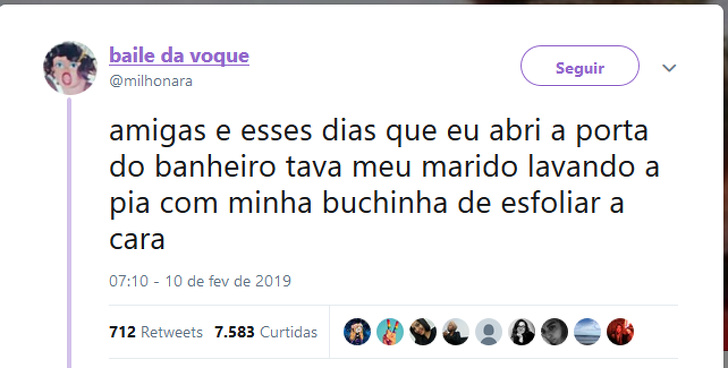The width and height of the screenshot is (728, 368).
Task: Select the grayscale close-up face avatar
Action: 554,332
